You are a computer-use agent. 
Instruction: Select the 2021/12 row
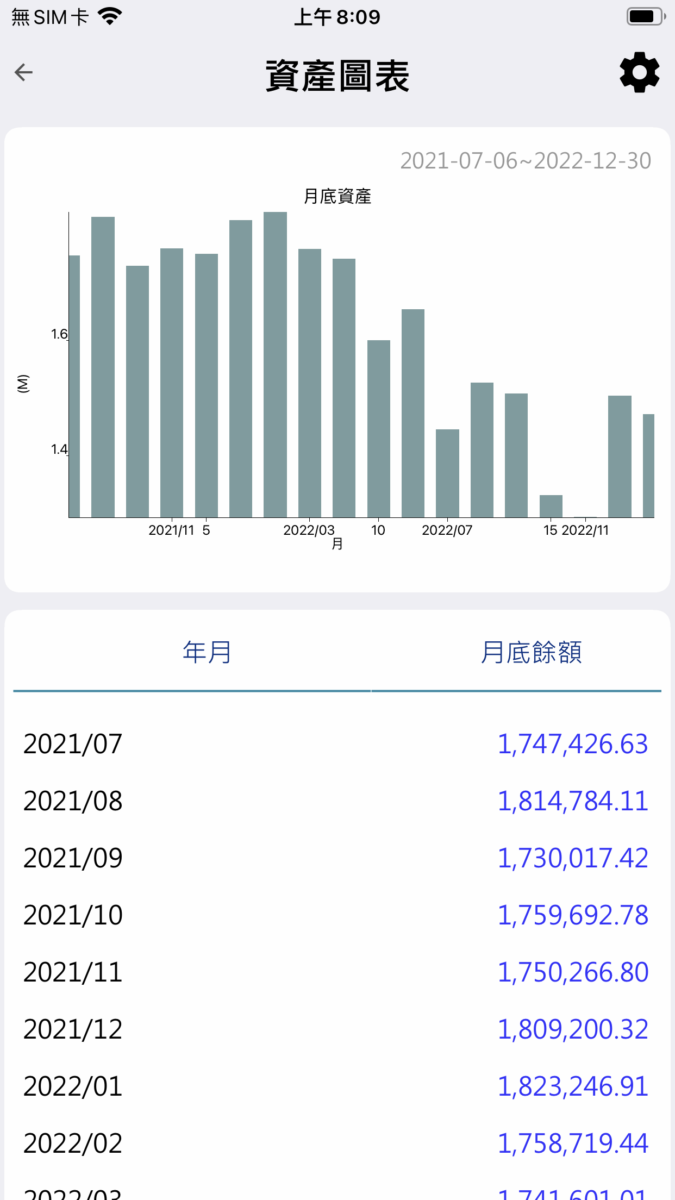(337, 1029)
